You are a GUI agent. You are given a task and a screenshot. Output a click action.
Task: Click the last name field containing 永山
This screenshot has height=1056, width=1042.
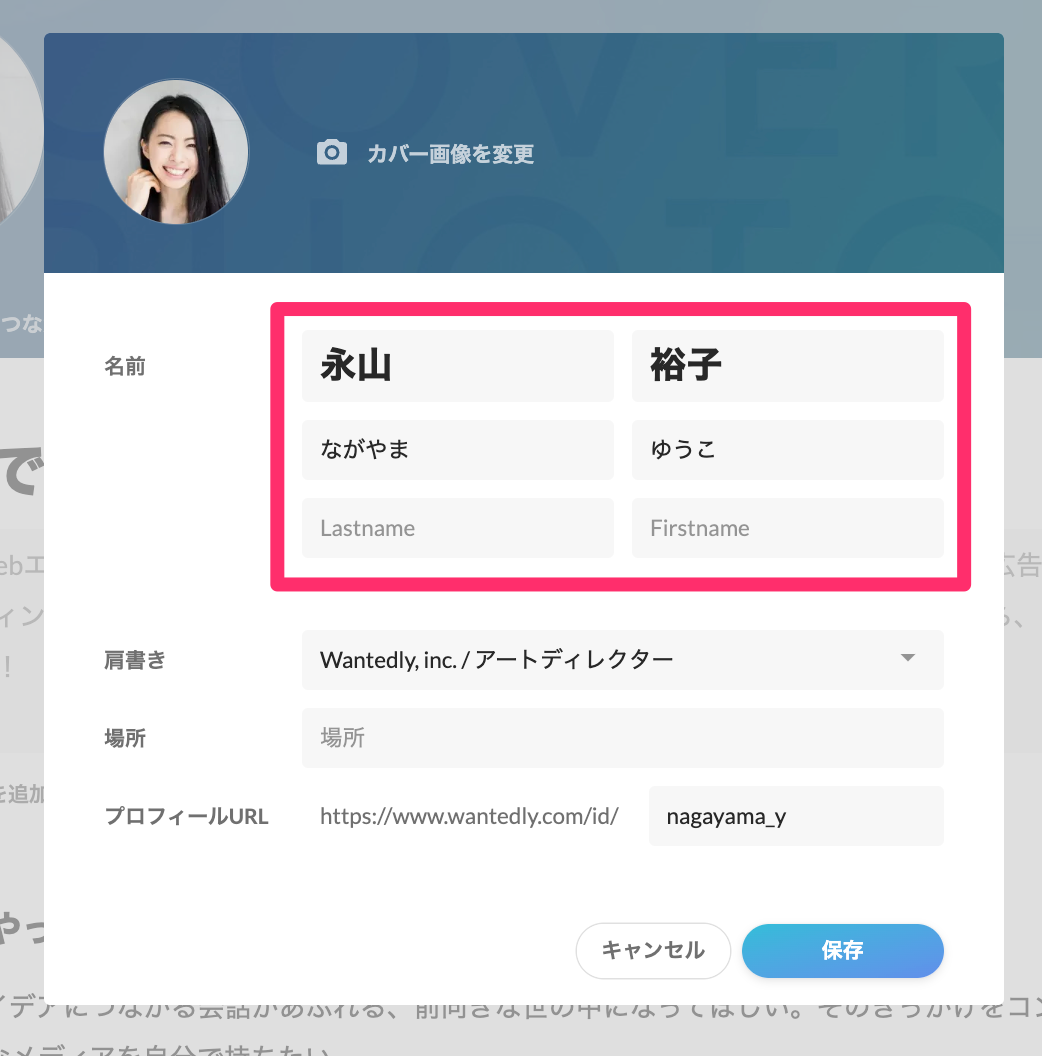pos(457,366)
